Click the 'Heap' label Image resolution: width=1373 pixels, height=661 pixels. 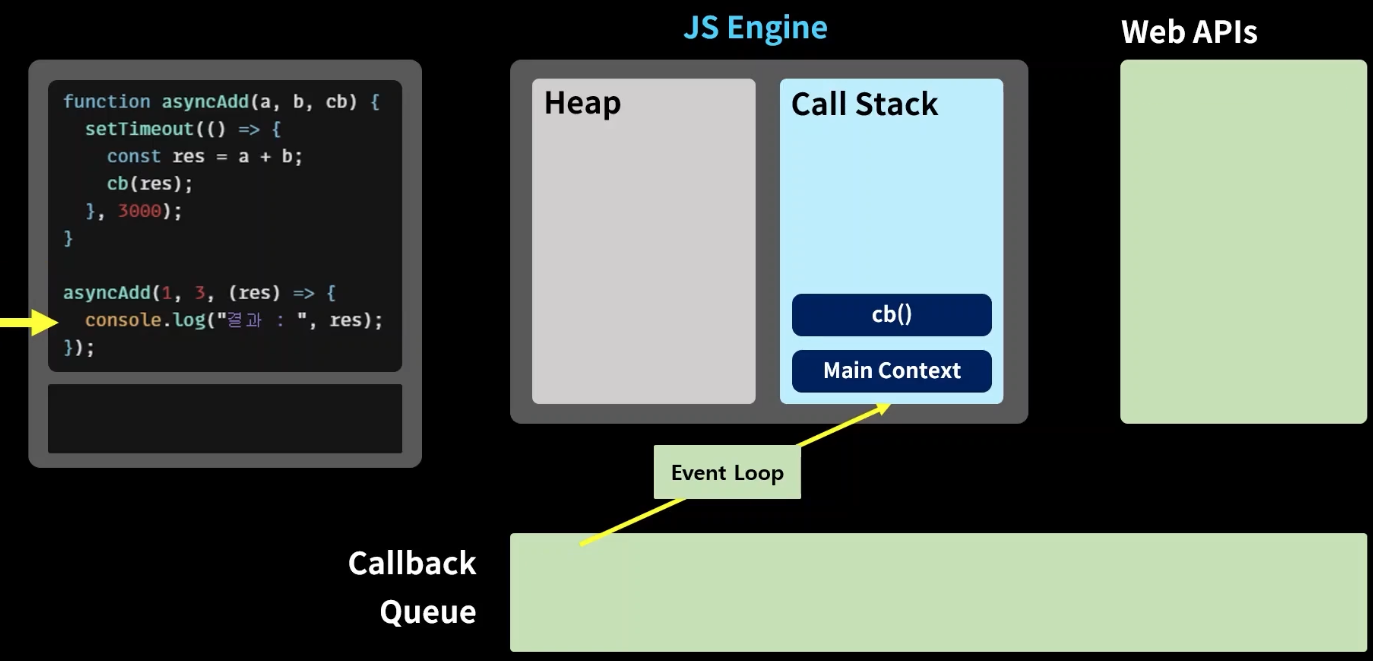[582, 103]
